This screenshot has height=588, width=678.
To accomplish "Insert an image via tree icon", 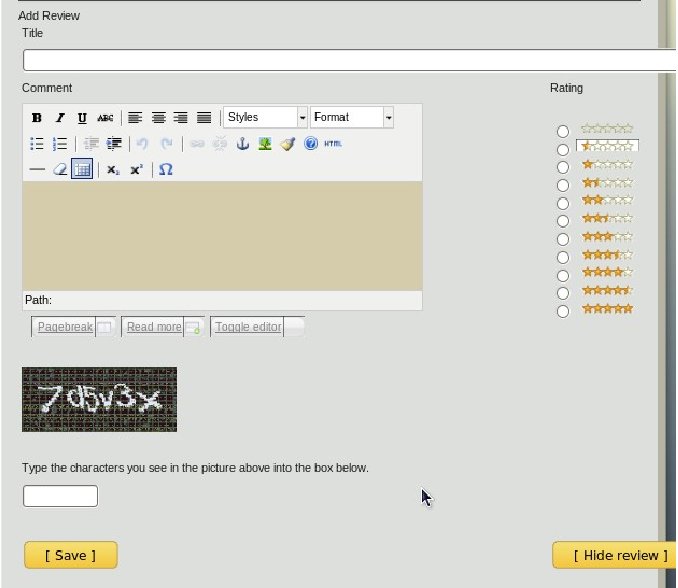I will point(265,144).
